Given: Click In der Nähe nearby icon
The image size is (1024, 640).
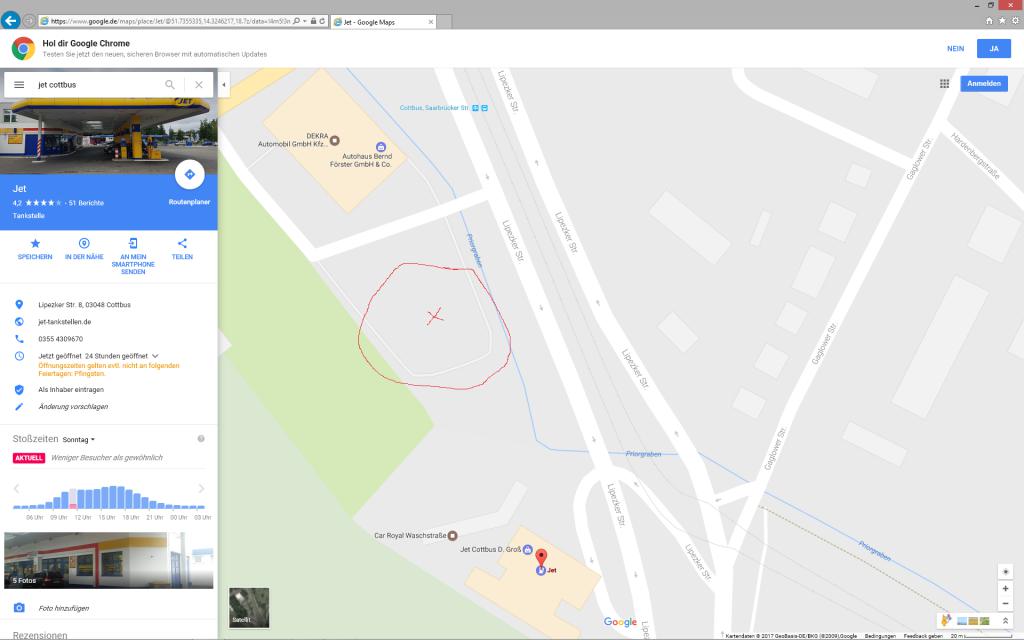Looking at the screenshot, I should [84, 243].
